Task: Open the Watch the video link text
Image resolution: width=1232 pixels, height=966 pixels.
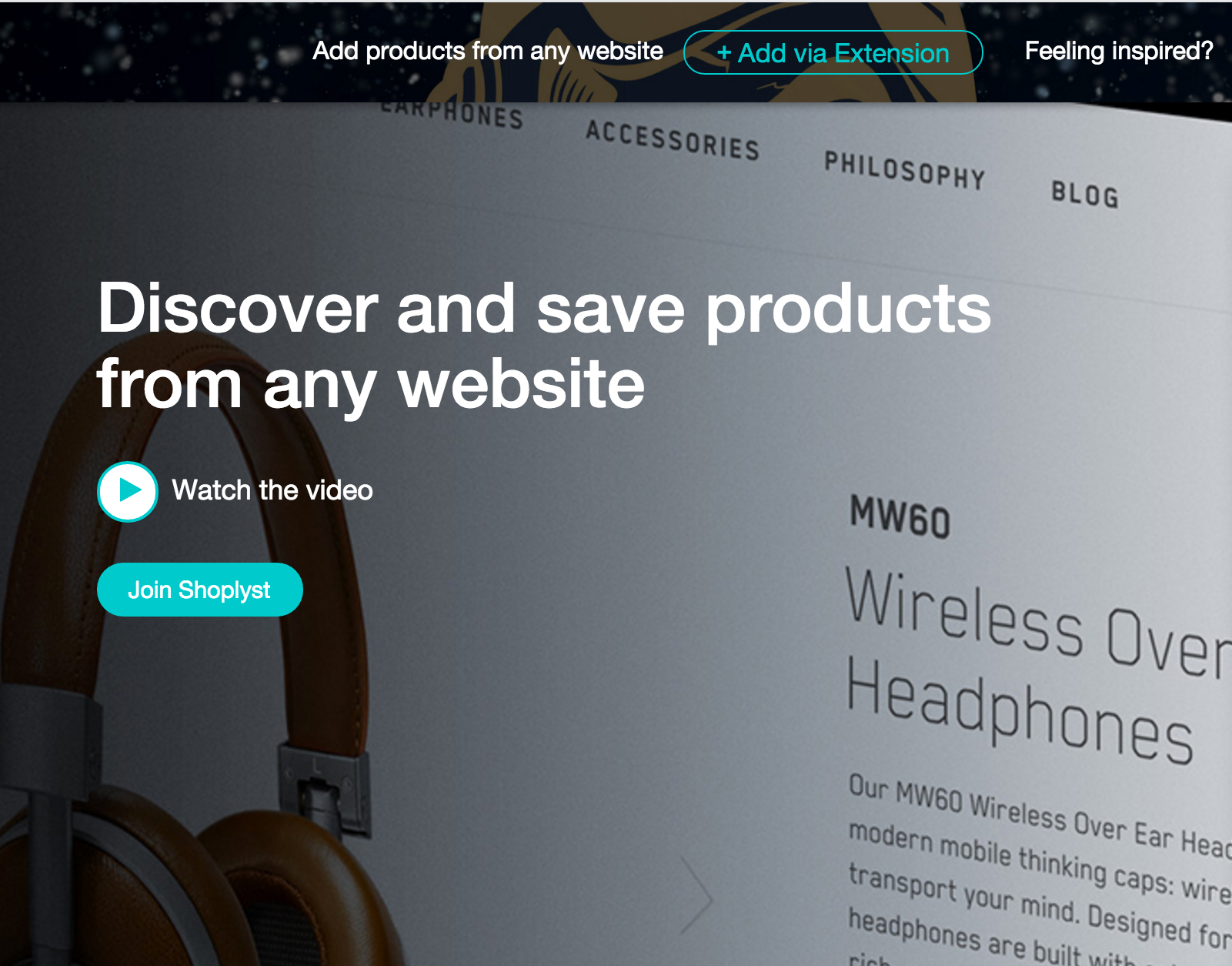Action: (272, 490)
